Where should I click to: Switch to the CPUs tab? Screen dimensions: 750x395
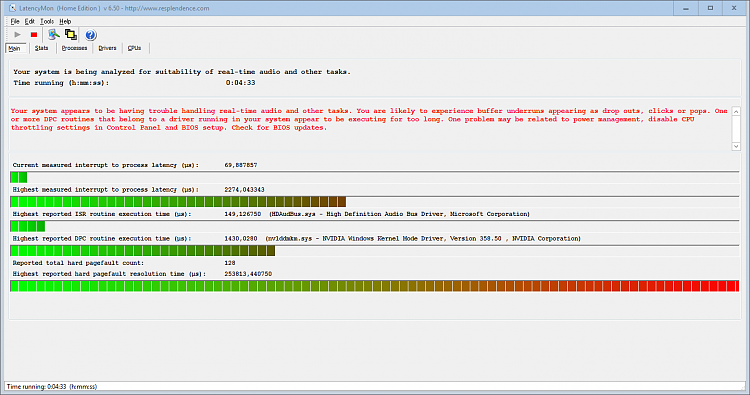click(134, 48)
